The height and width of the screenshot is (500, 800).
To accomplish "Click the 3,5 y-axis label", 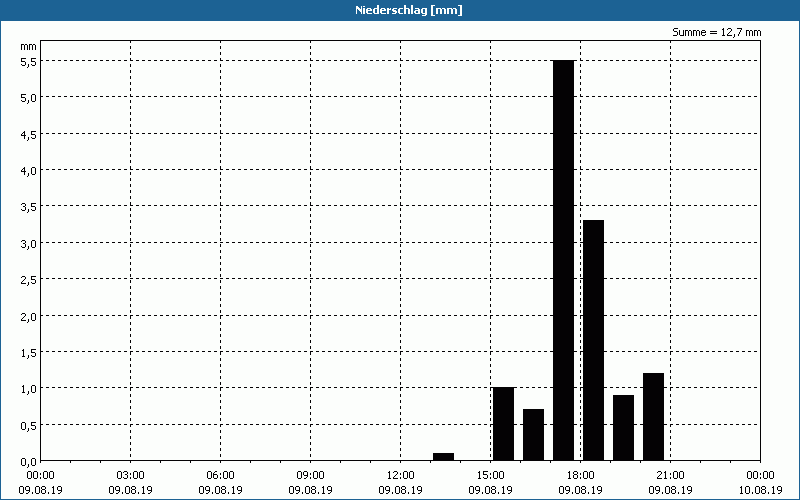I will 28,207.
